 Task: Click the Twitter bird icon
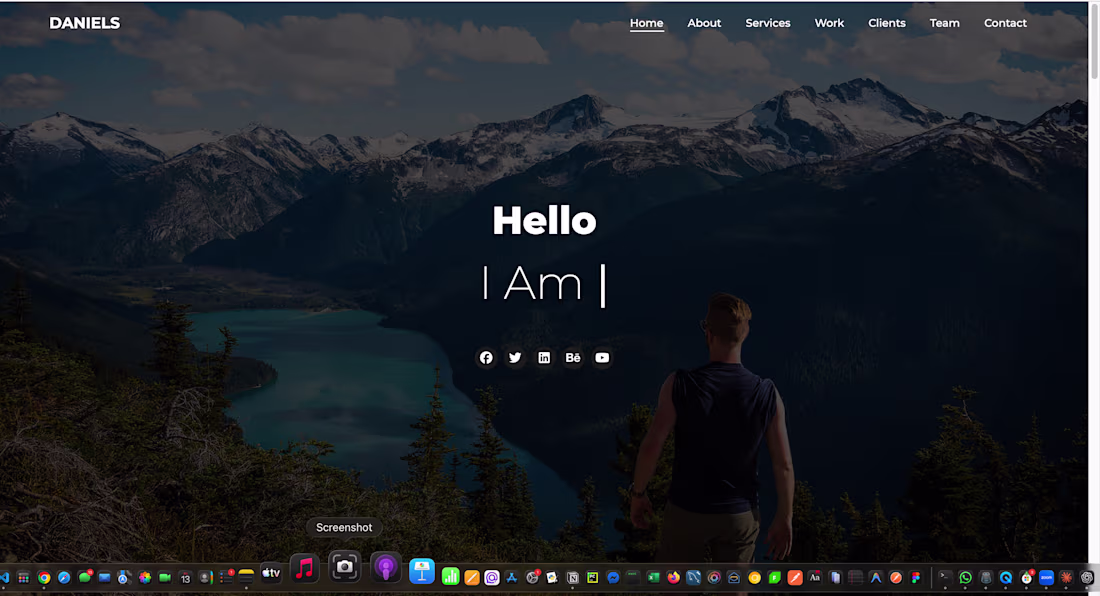[515, 357]
